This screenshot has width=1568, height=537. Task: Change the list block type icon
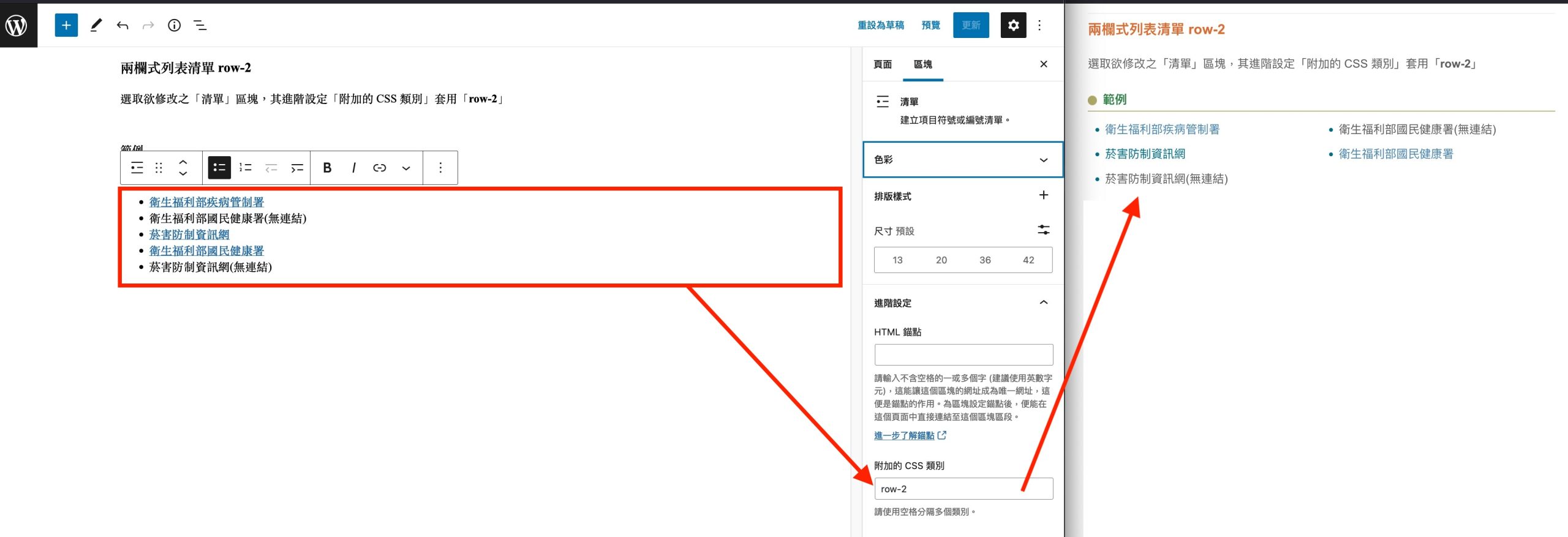click(x=137, y=168)
